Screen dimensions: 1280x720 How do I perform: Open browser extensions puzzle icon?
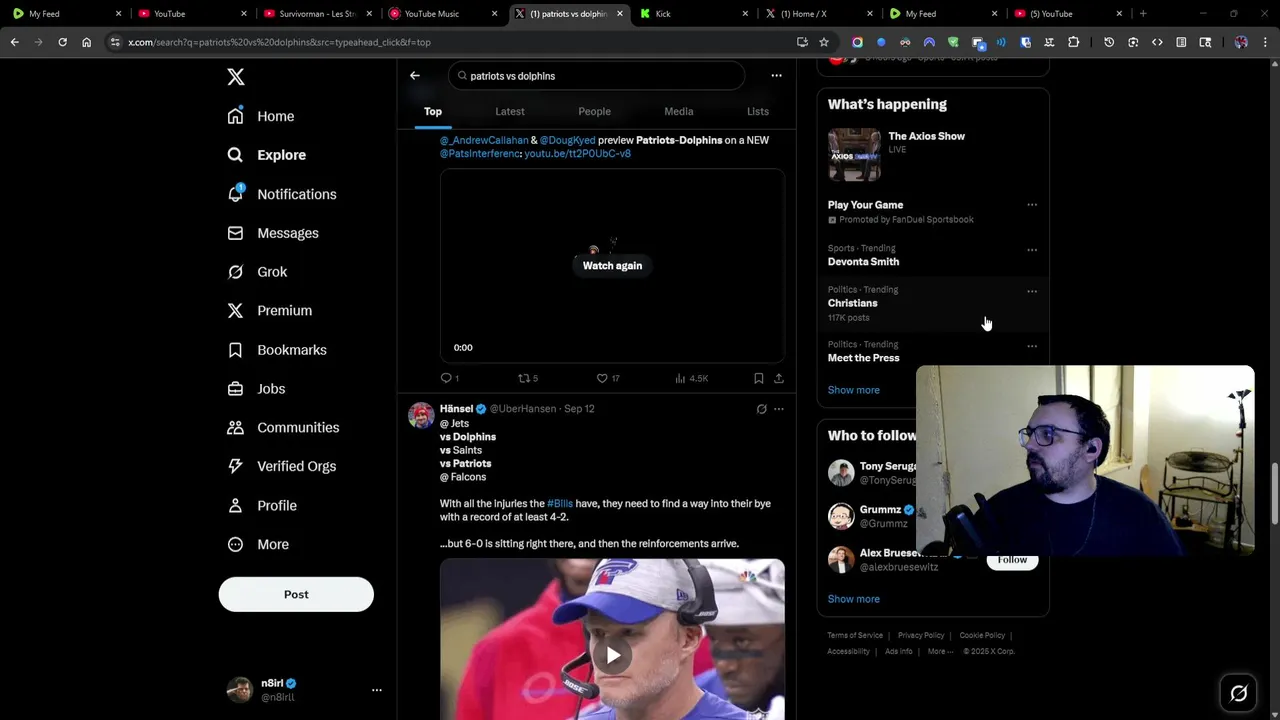click(1074, 42)
